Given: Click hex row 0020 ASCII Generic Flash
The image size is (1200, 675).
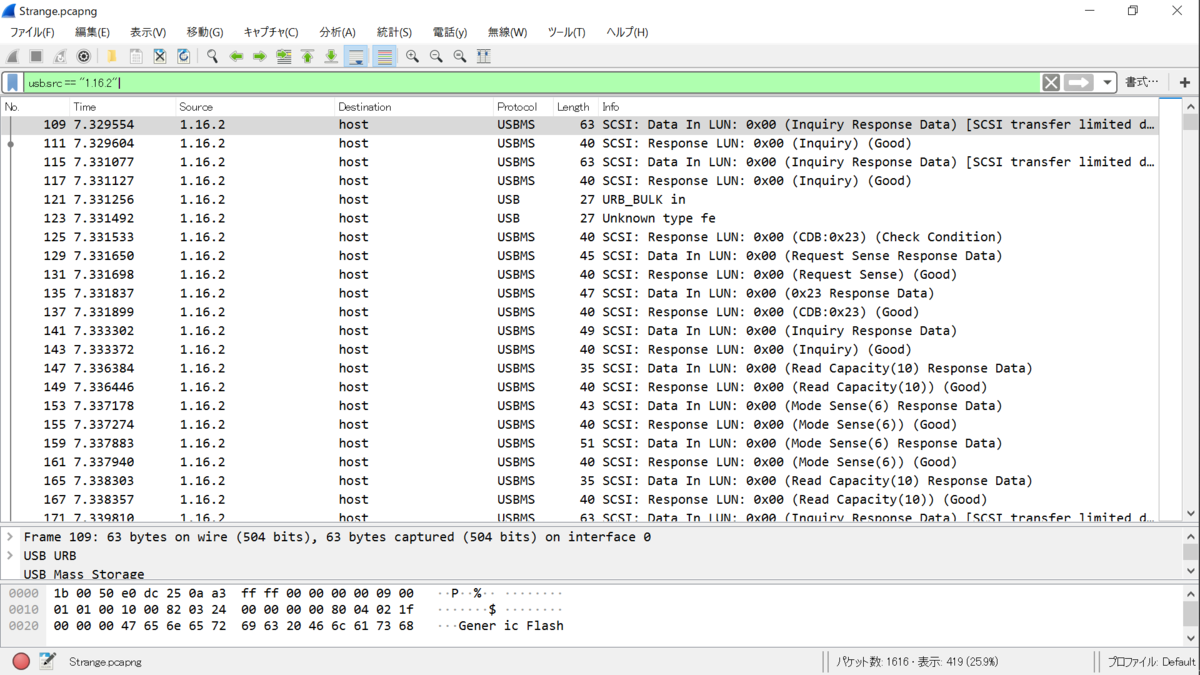Looking at the screenshot, I should tap(511, 626).
